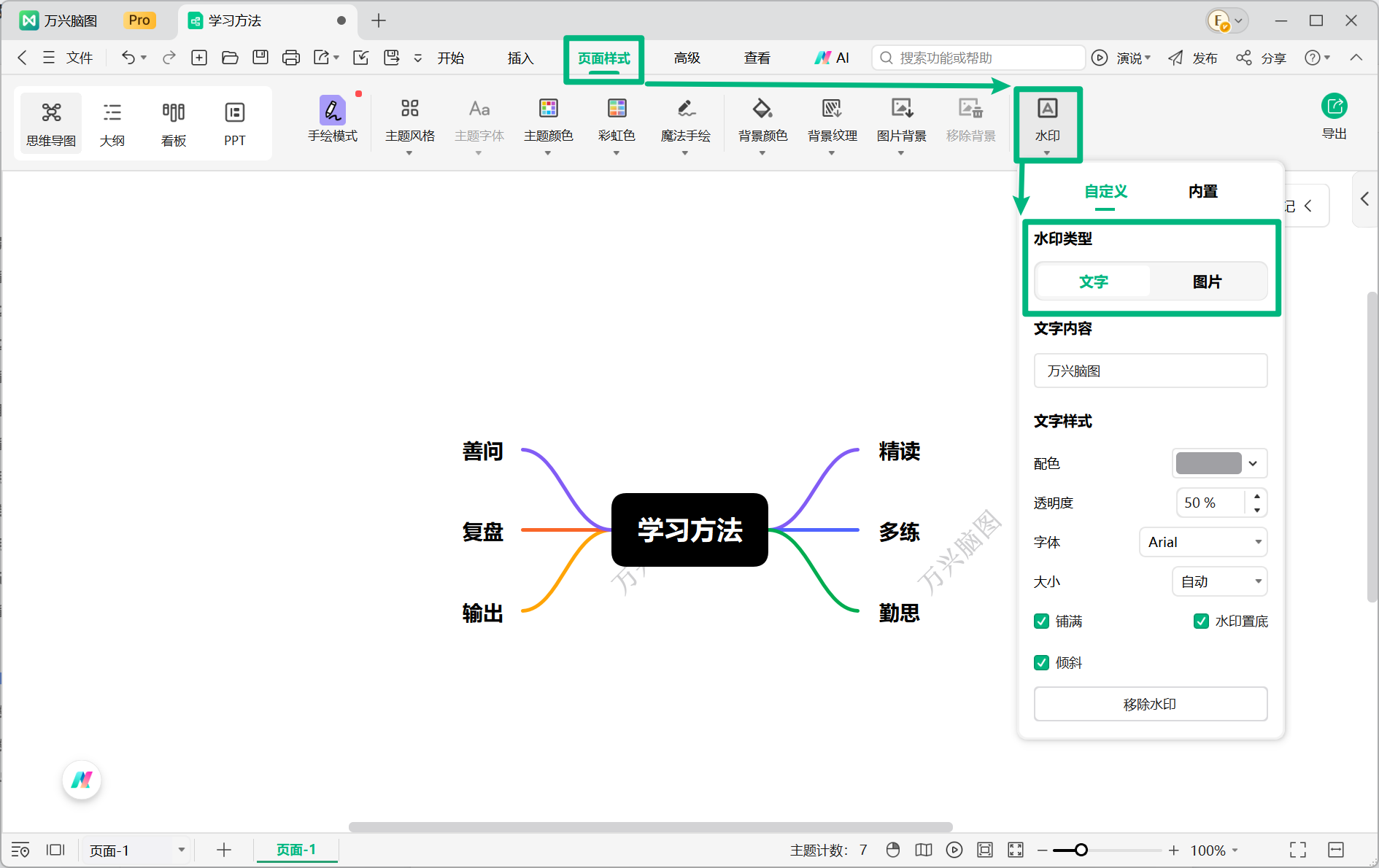The width and height of the screenshot is (1379, 868).
Task: Click the fit-to-page icon in status bar
Action: coord(984,850)
